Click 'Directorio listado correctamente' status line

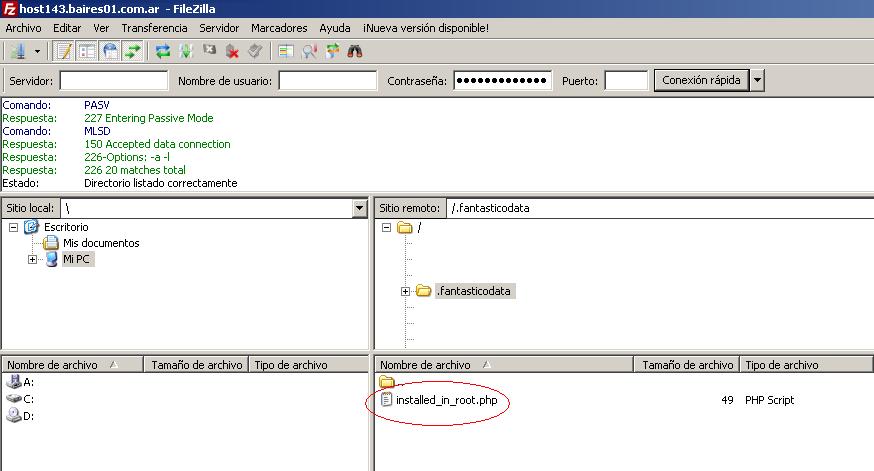tap(161, 183)
